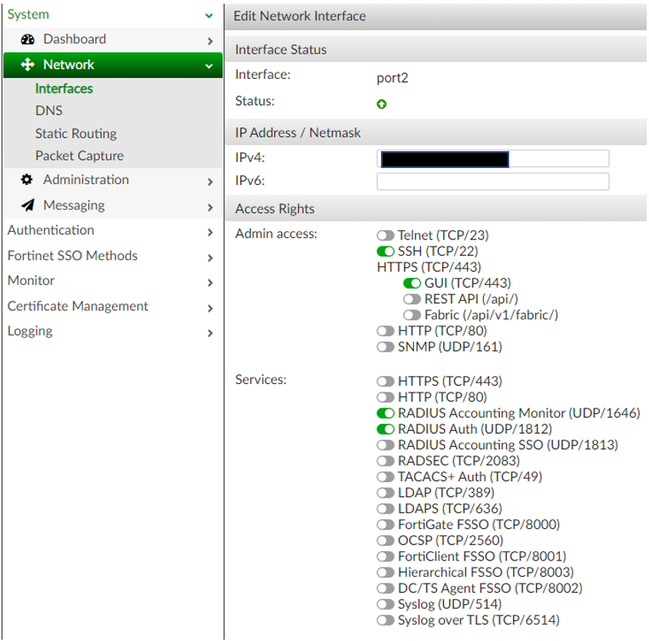Expand the Certificate Management section
Screen dimensions: 649x641
(x=209, y=308)
